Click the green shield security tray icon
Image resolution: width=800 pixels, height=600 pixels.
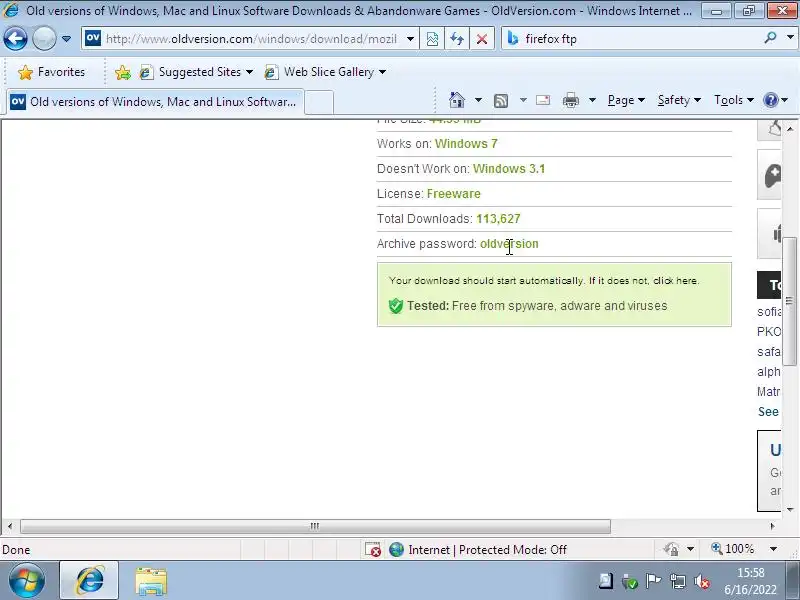[x=630, y=582]
